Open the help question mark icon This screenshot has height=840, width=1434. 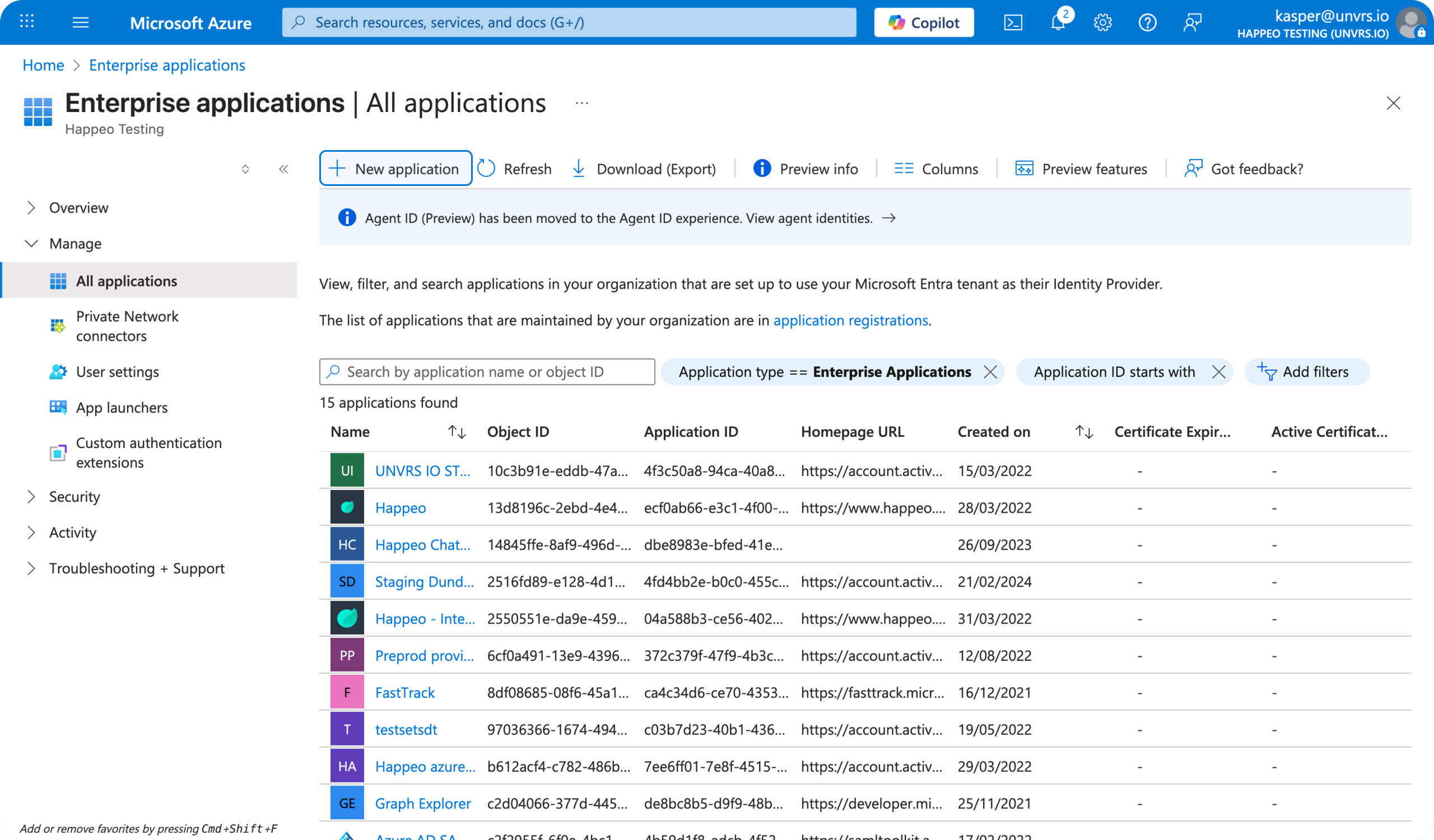(x=1147, y=22)
